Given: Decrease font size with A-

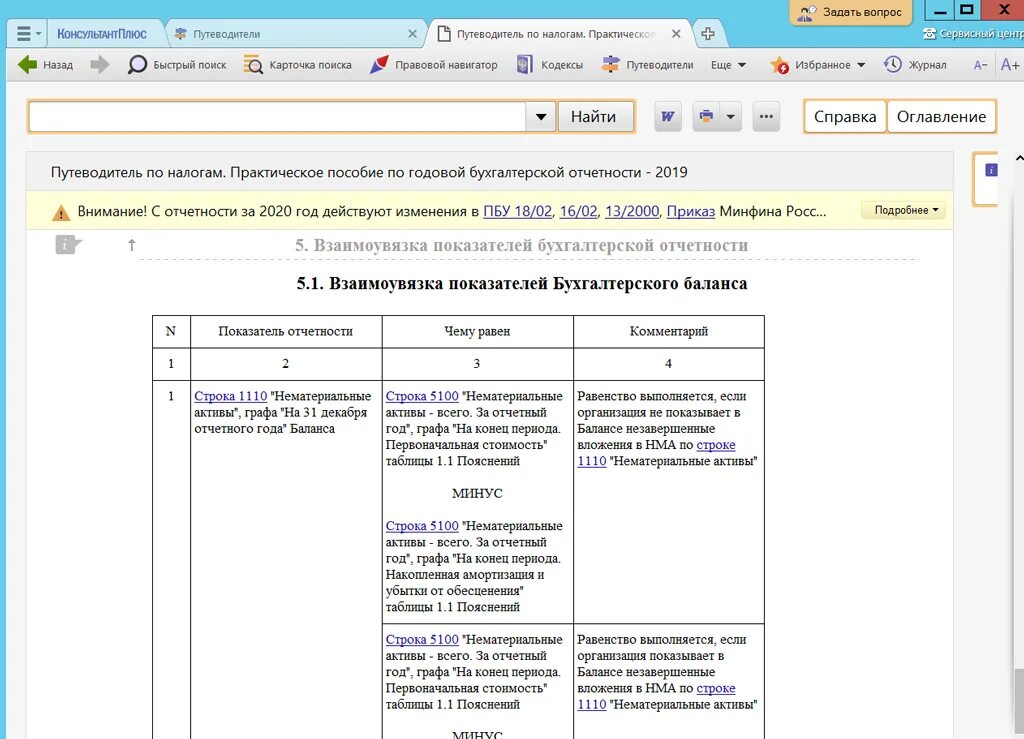Looking at the screenshot, I should [x=980, y=65].
